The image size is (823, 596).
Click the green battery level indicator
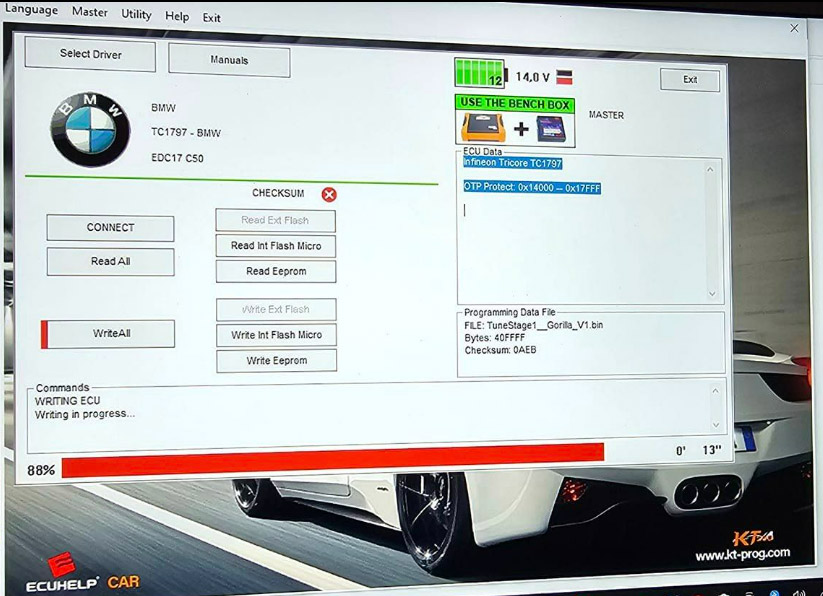pos(480,73)
